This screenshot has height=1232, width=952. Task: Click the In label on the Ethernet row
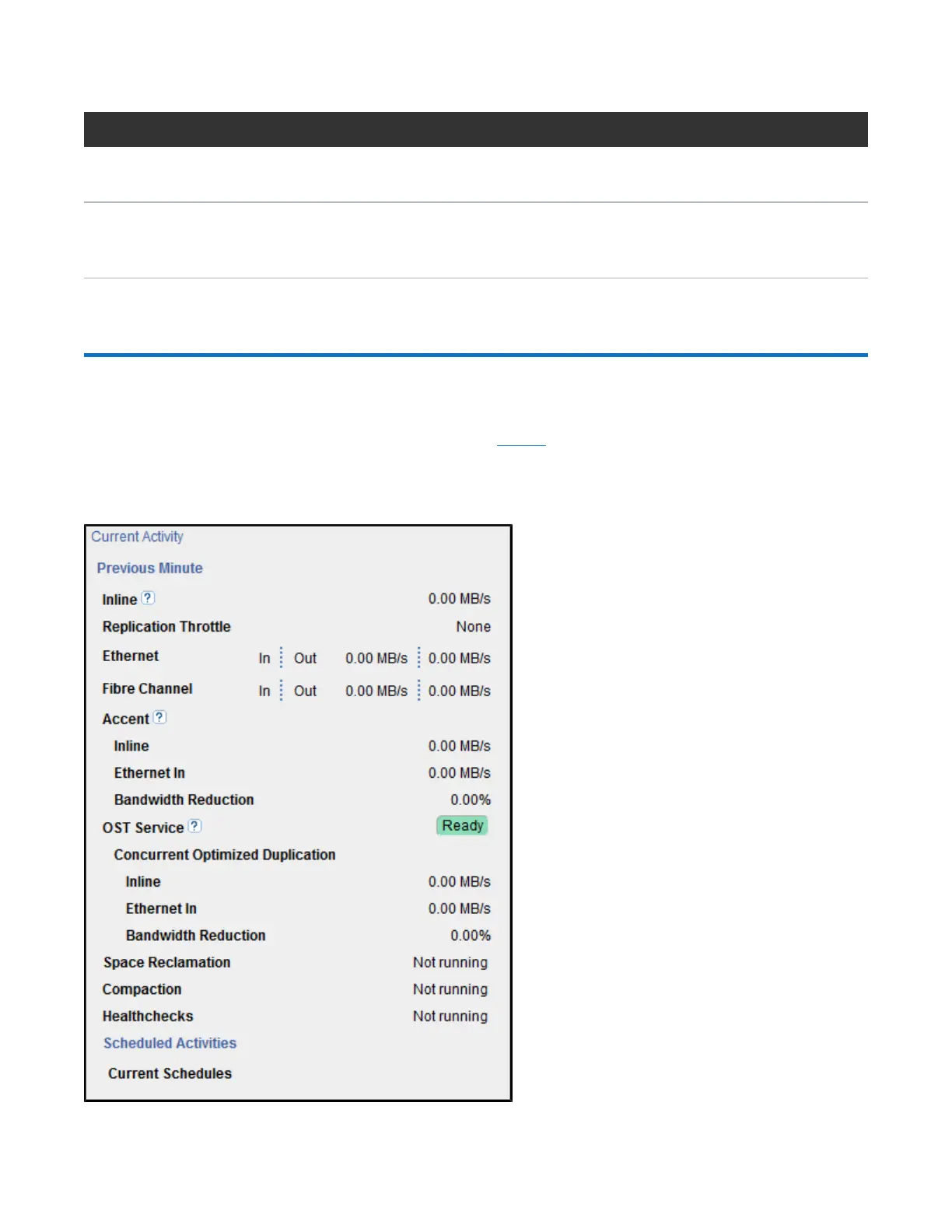pos(264,658)
